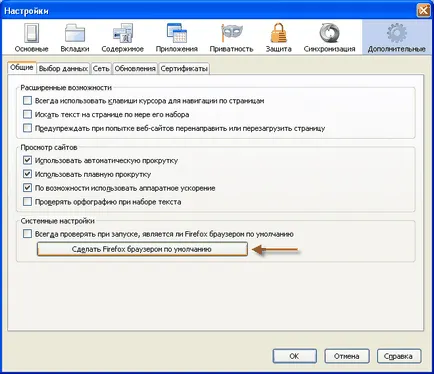Switch to the Сертификаты tab
This screenshot has width=434, height=374.
click(x=184, y=69)
